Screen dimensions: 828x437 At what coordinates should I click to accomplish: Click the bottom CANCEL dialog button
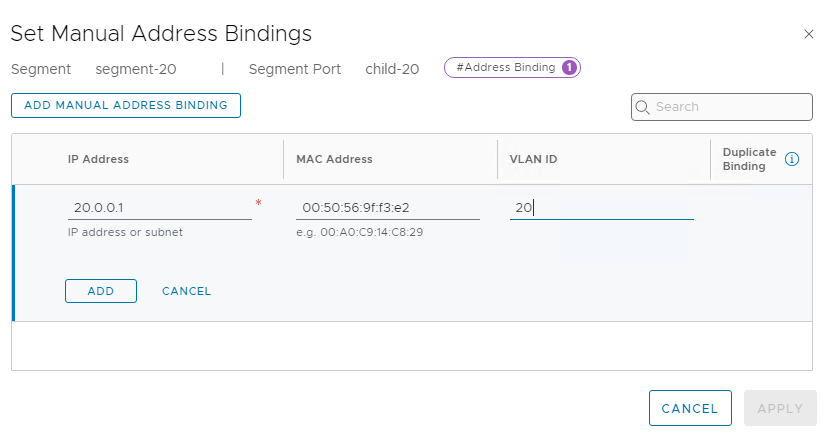click(x=690, y=408)
